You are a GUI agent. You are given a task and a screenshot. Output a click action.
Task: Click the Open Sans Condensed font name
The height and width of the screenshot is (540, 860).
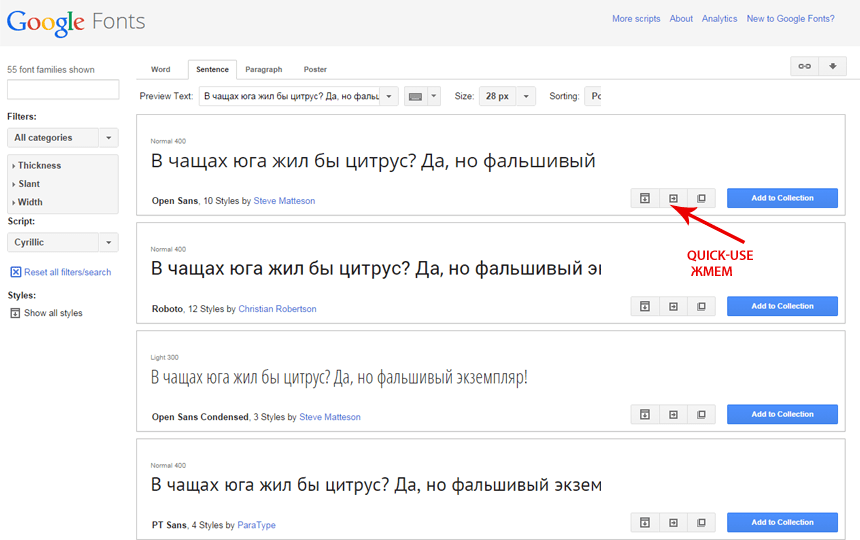[200, 417]
